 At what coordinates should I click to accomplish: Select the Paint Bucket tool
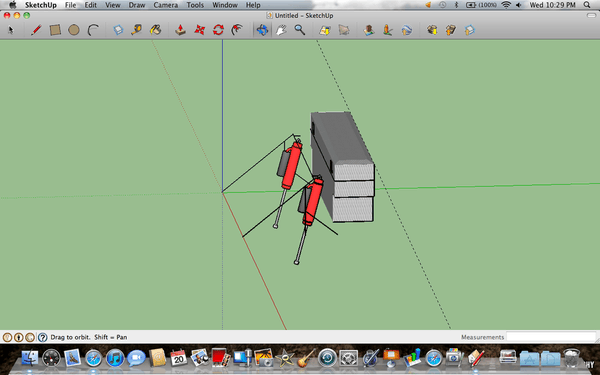pyautogui.click(x=155, y=30)
